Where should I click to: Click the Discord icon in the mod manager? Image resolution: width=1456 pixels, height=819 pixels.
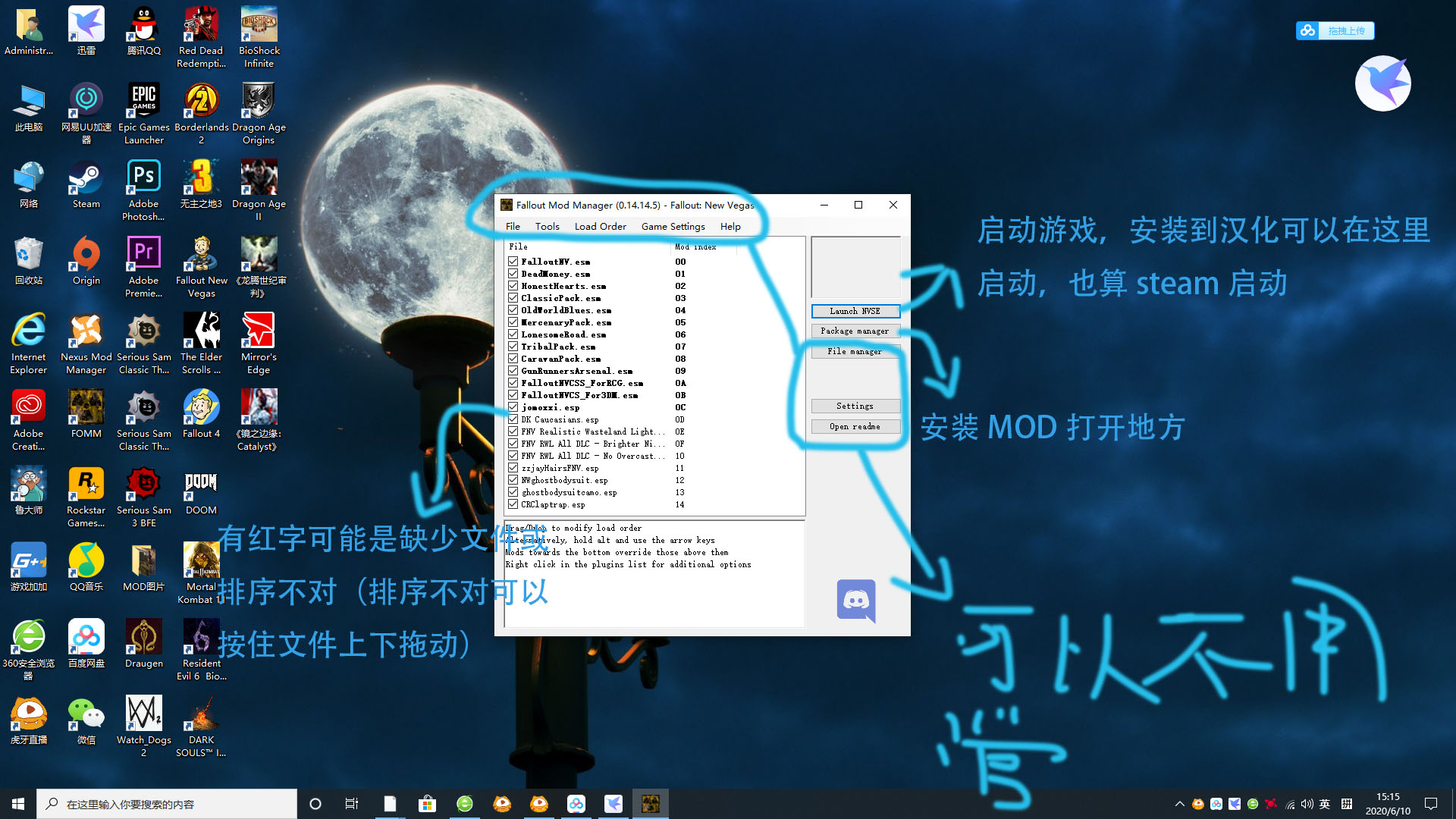point(856,601)
